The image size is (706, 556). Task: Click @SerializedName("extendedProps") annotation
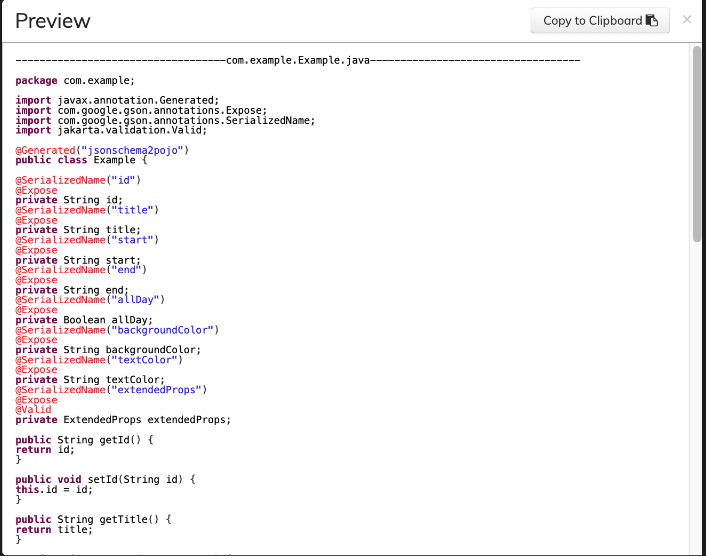point(111,390)
